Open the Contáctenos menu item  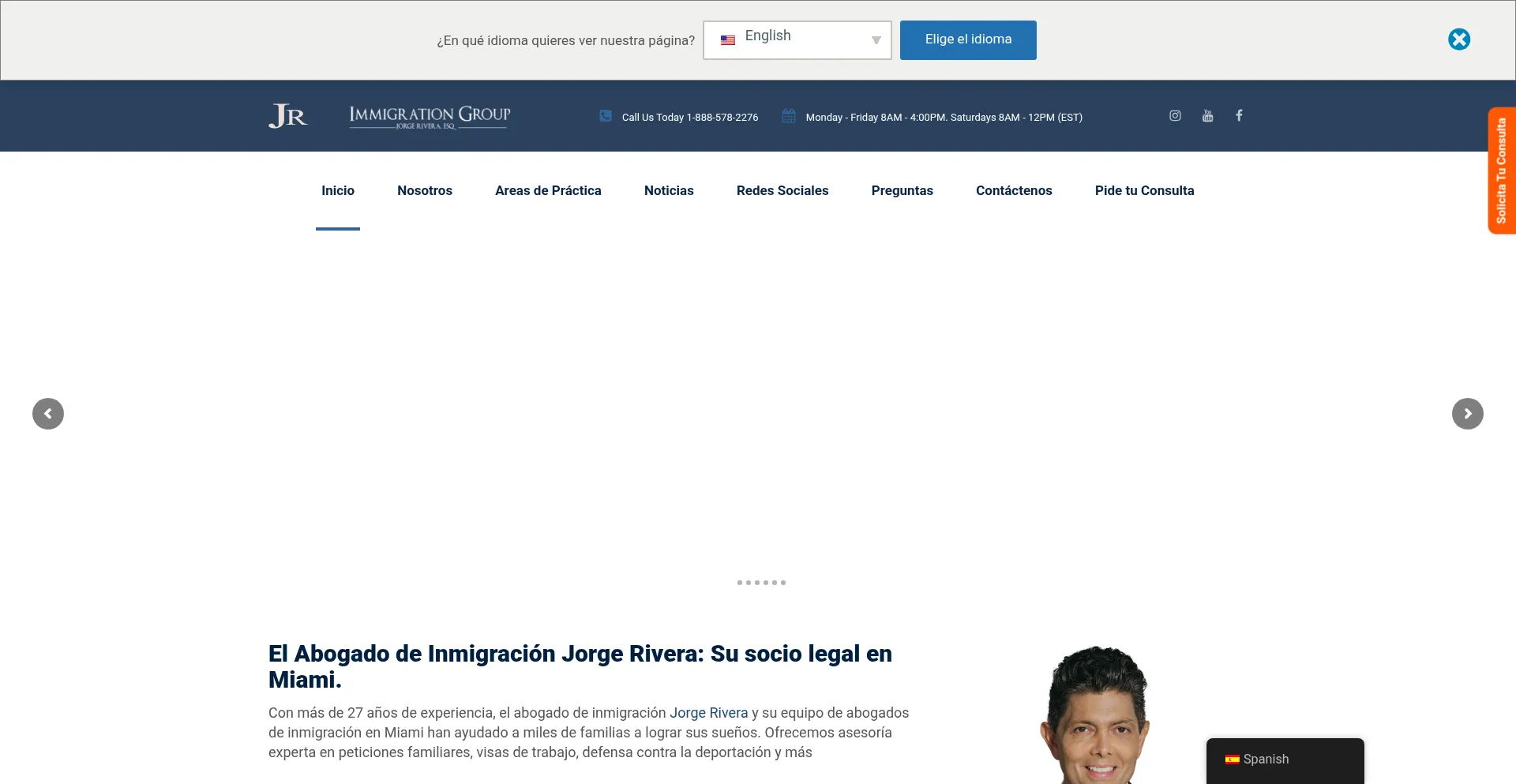click(x=1014, y=190)
